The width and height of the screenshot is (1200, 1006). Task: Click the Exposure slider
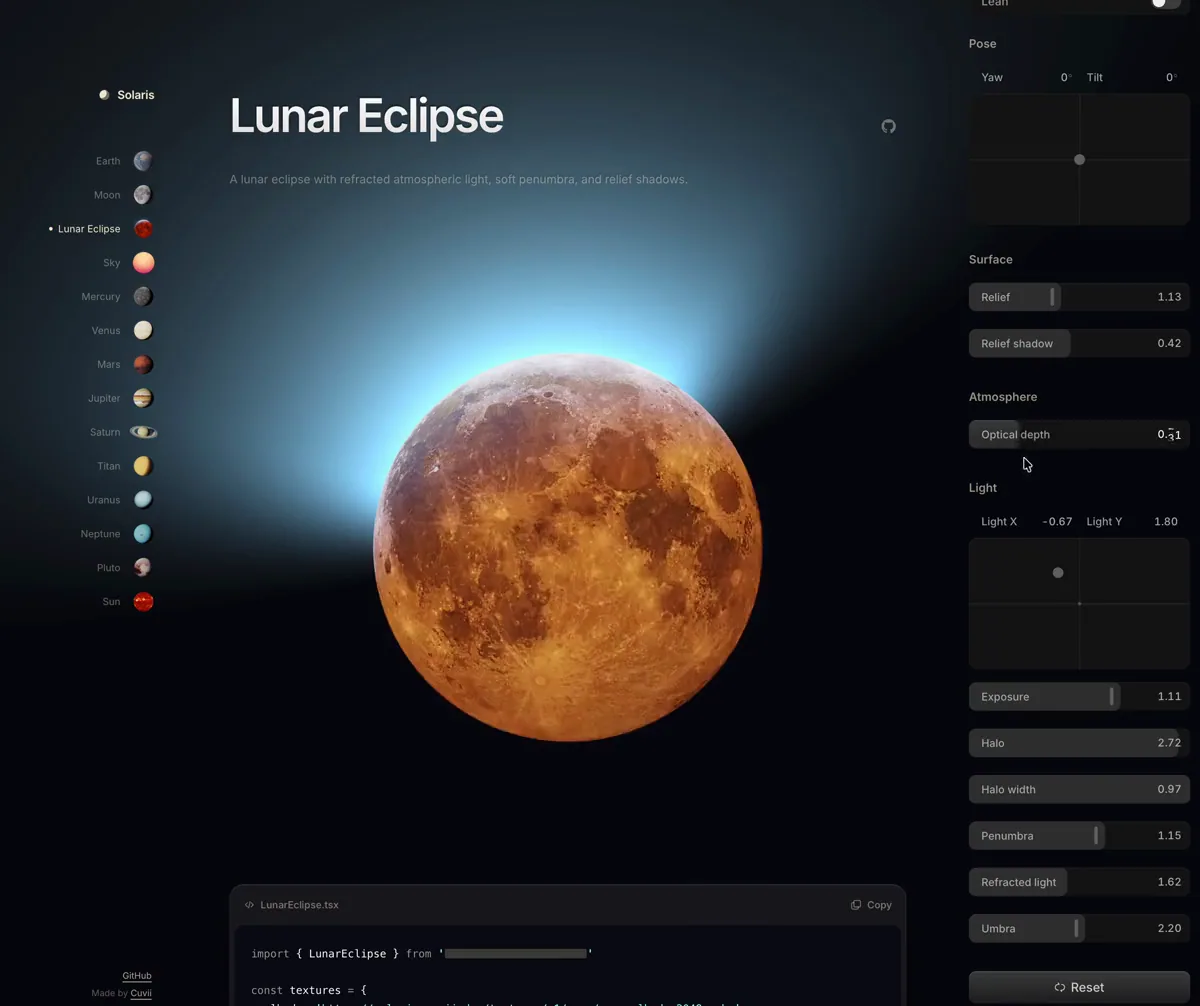pyautogui.click(x=1079, y=696)
